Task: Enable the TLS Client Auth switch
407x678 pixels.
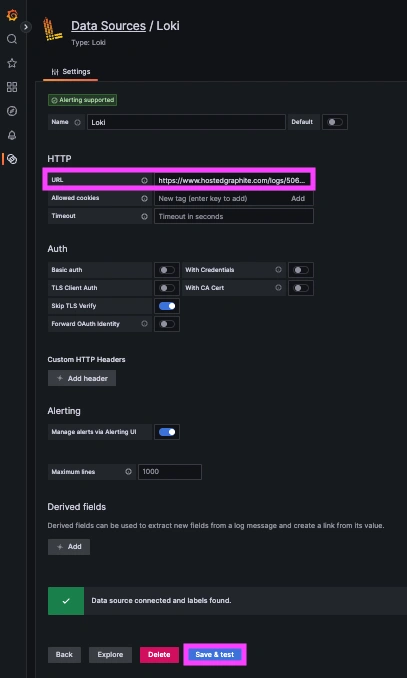Action: [167, 288]
